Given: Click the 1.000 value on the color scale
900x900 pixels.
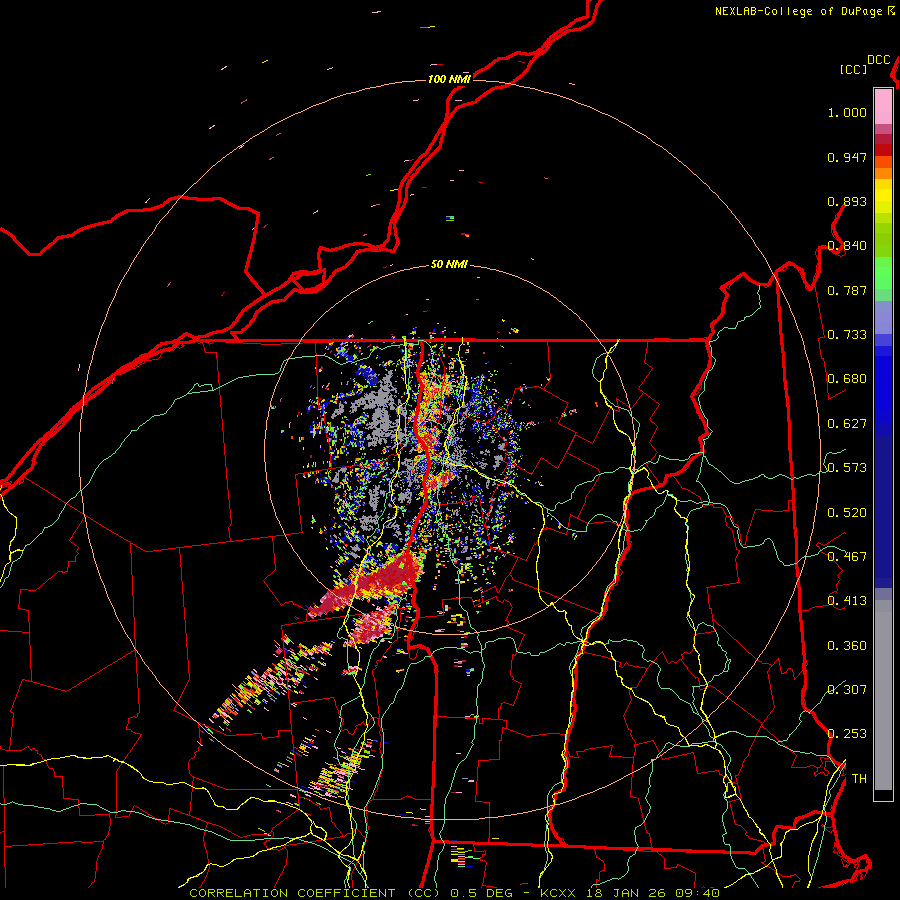Looking at the screenshot, I should [x=847, y=112].
